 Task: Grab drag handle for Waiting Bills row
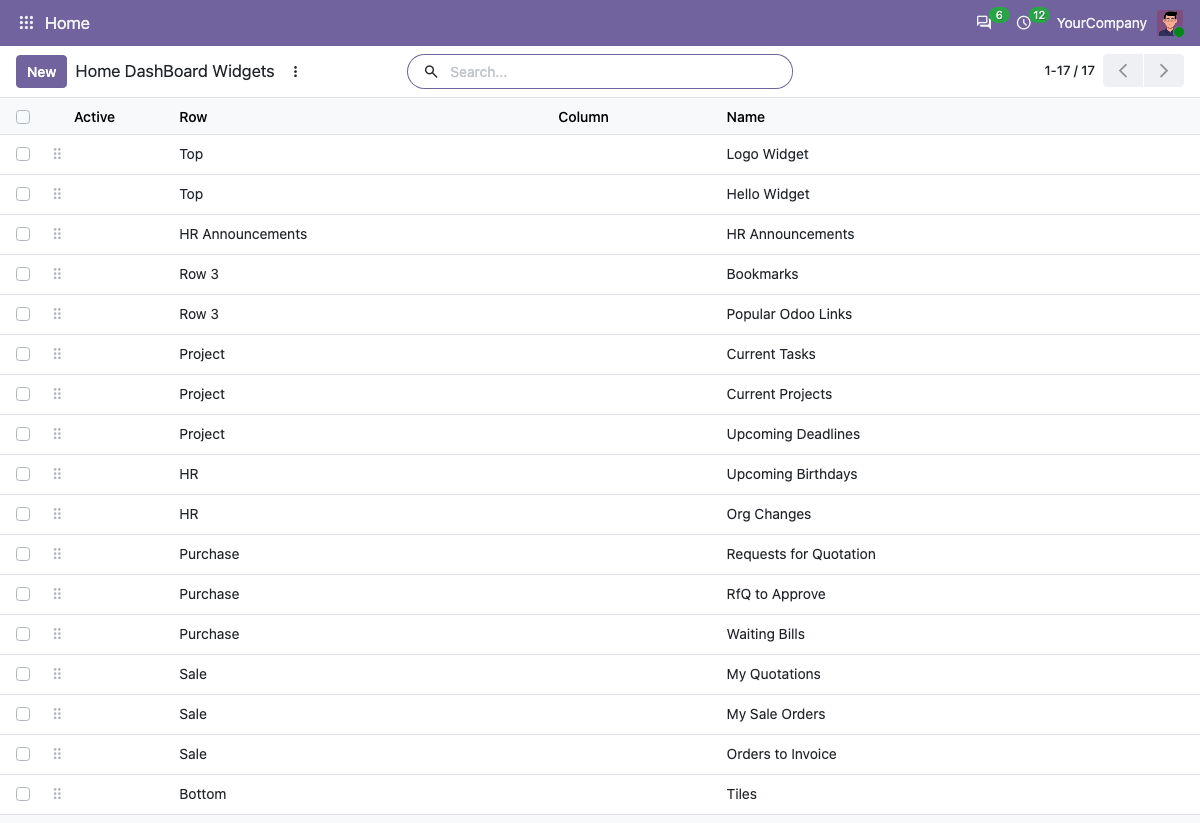57,634
